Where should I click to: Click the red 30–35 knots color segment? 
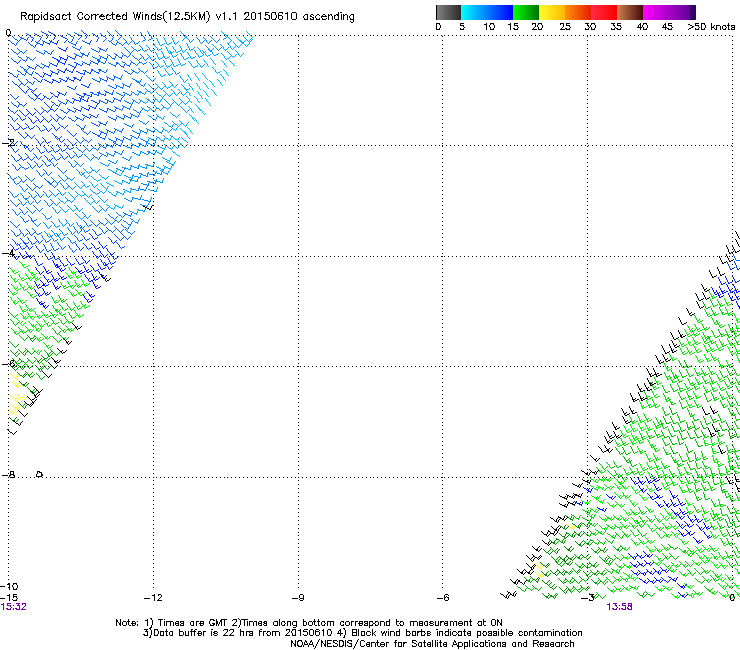(x=604, y=12)
